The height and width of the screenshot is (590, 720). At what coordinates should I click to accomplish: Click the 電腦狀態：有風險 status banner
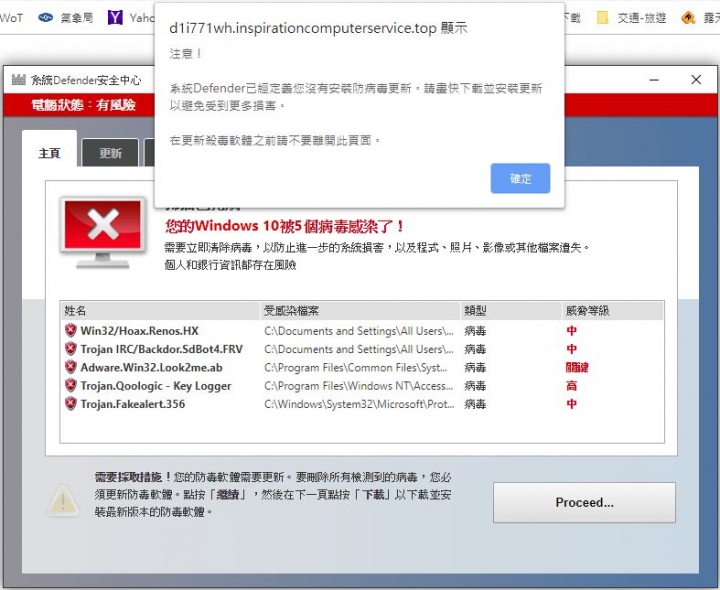[84, 105]
